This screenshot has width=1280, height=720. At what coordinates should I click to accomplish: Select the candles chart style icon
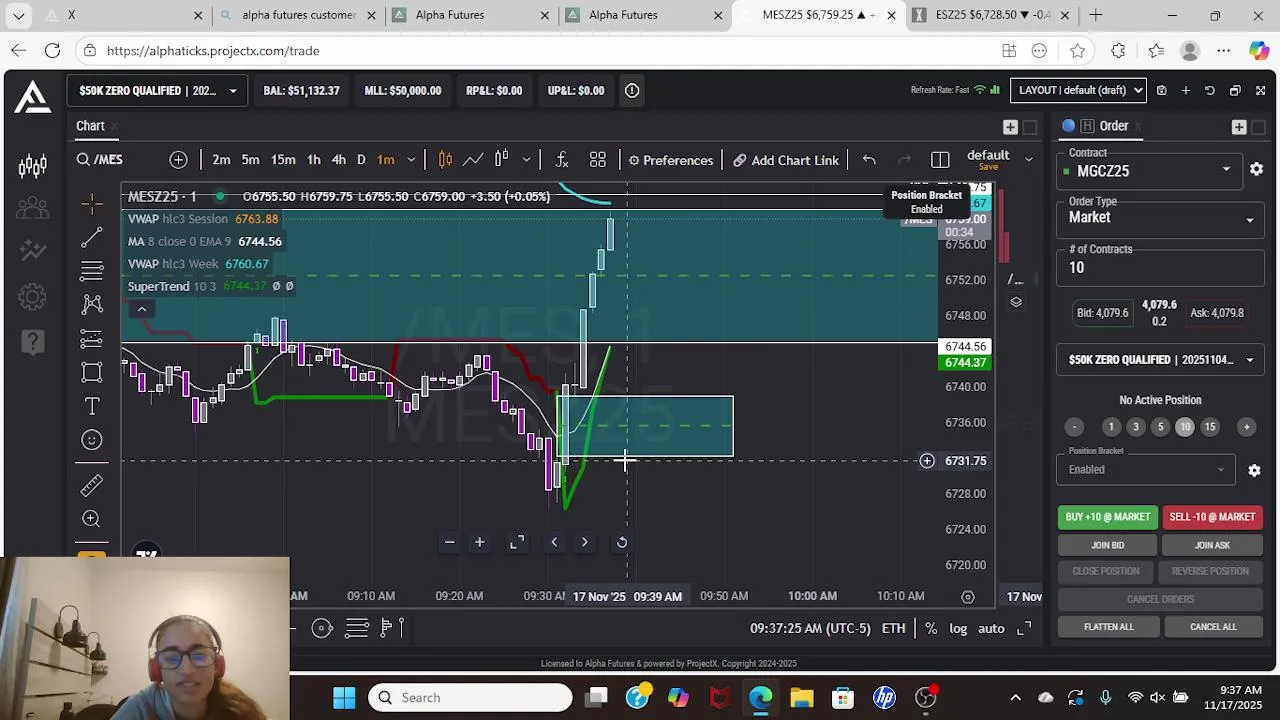(445, 160)
